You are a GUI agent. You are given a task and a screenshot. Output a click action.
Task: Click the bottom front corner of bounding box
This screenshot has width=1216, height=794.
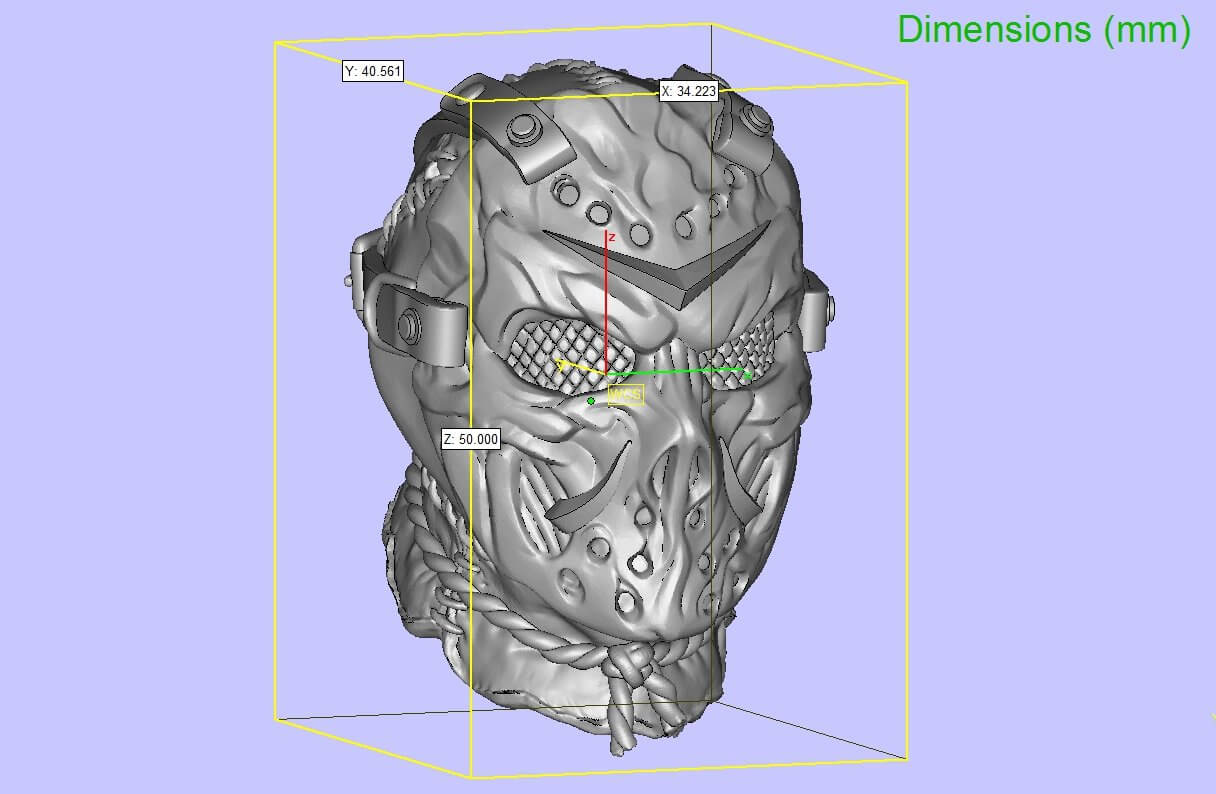pos(471,777)
